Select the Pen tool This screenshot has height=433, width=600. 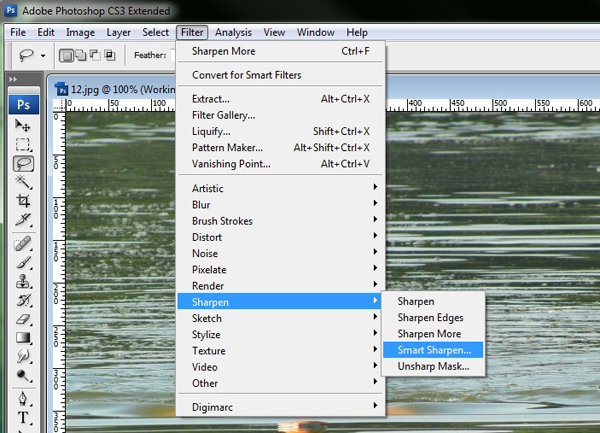[x=23, y=399]
